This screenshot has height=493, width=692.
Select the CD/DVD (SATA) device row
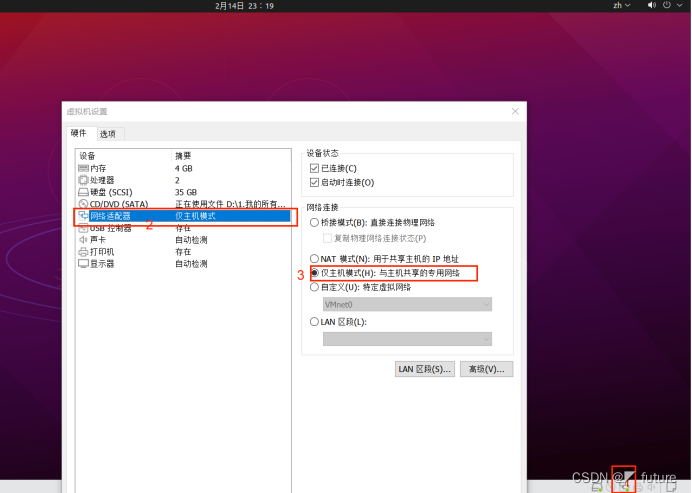pyautogui.click(x=184, y=204)
